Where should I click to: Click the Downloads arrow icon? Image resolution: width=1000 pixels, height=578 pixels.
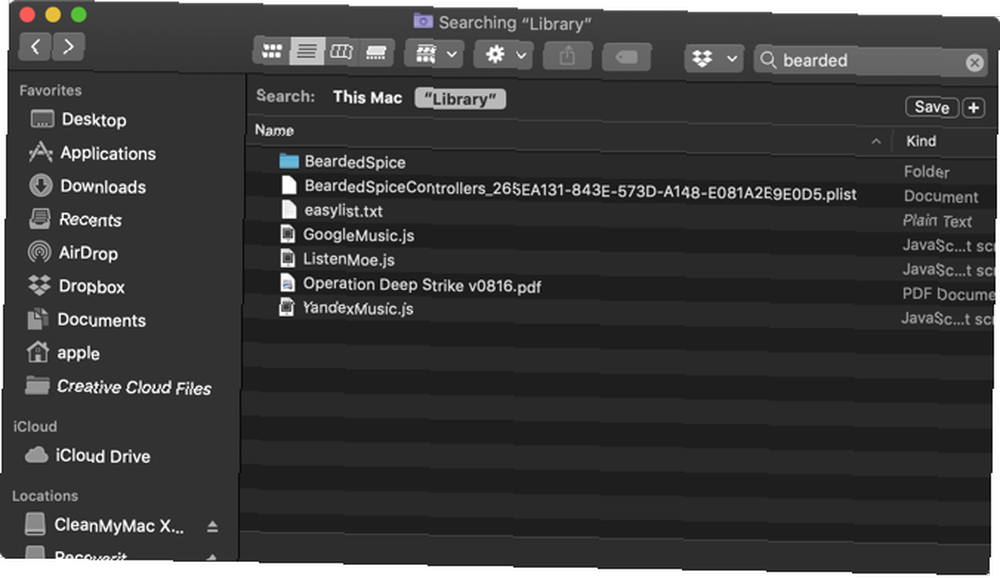pyautogui.click(x=41, y=185)
